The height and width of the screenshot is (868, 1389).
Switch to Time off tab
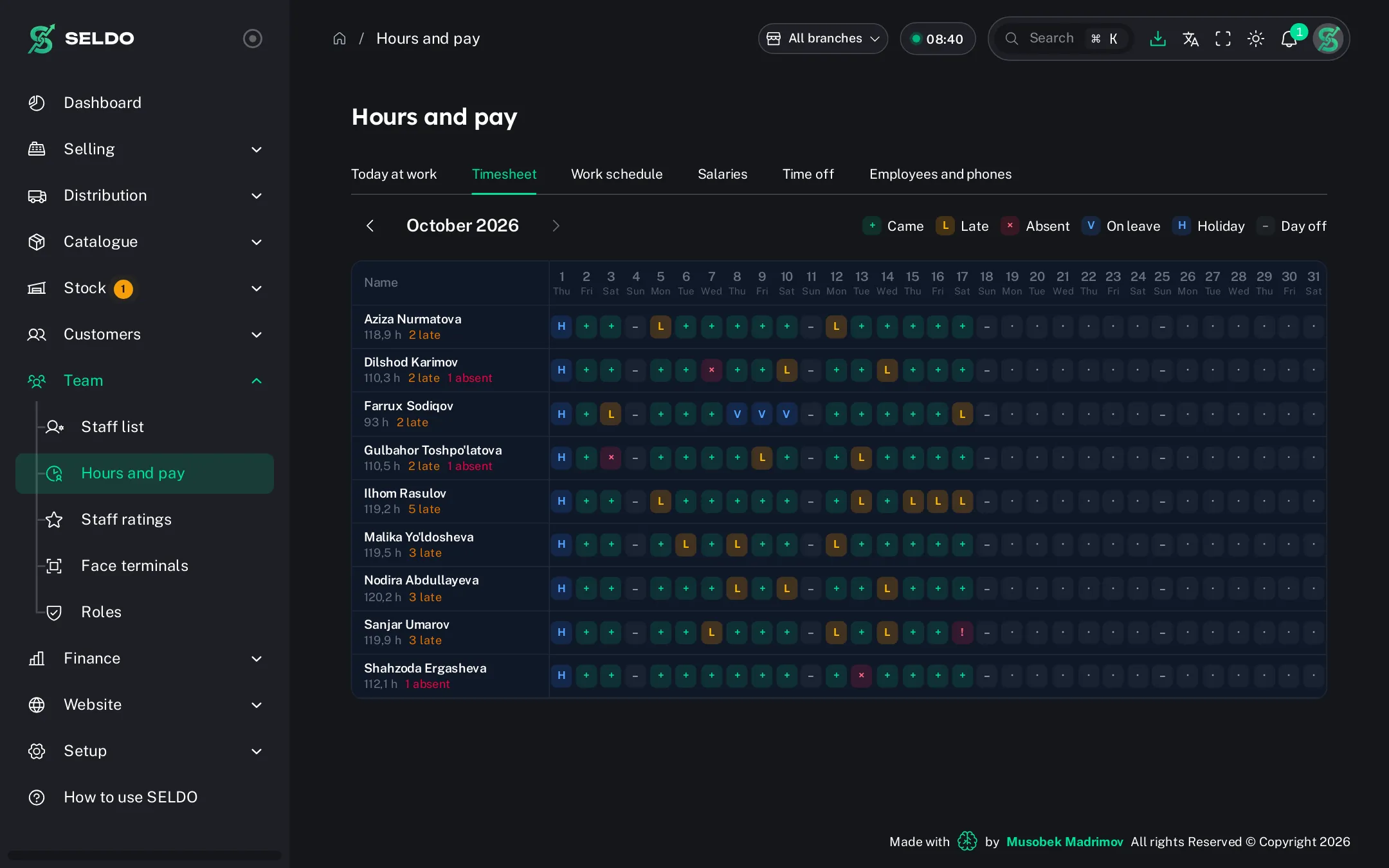808,174
